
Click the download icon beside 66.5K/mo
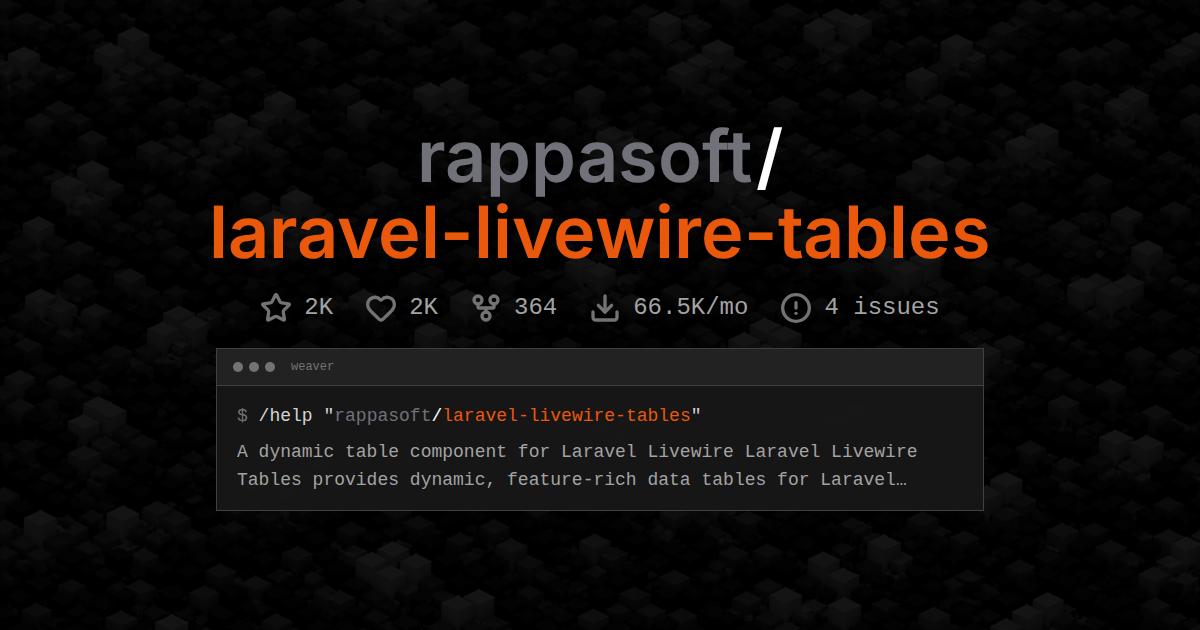point(605,307)
